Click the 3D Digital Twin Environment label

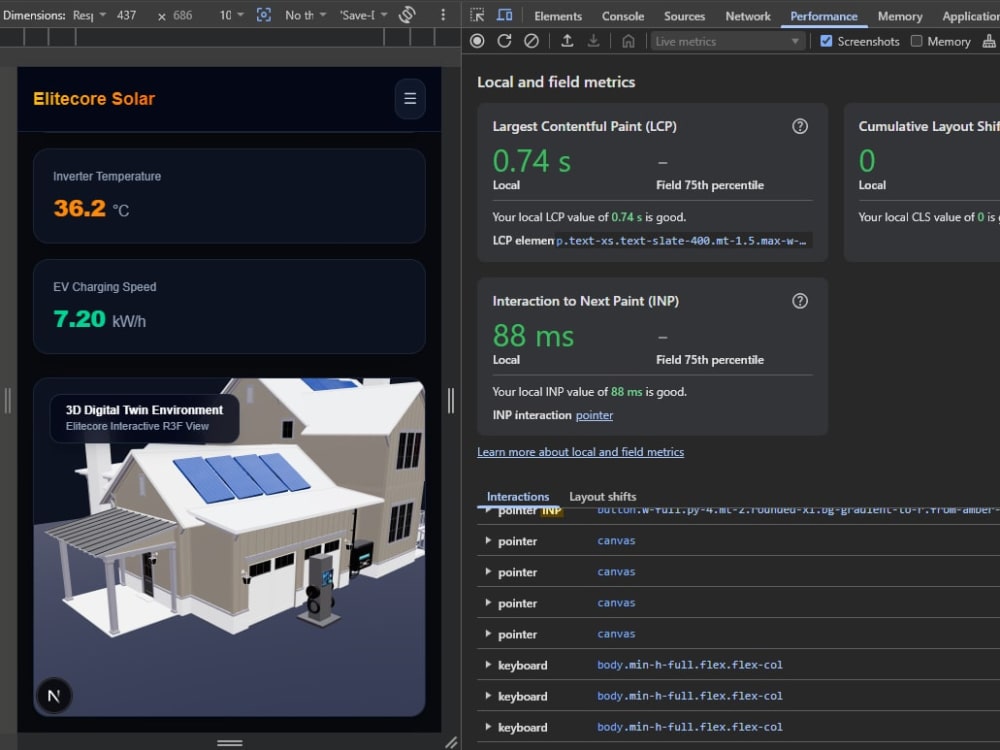pos(144,410)
